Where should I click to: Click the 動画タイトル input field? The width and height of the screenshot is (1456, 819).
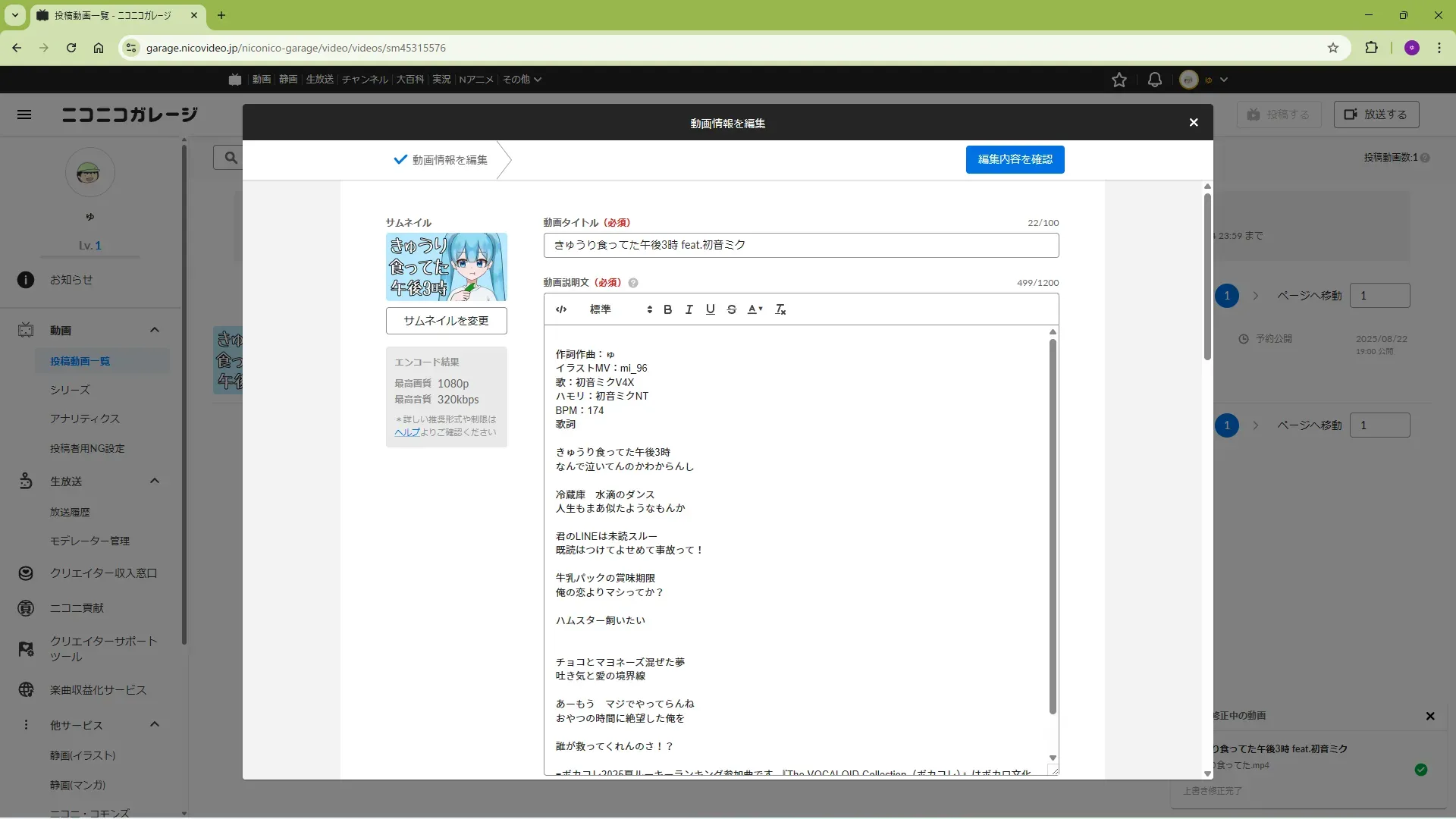point(801,245)
